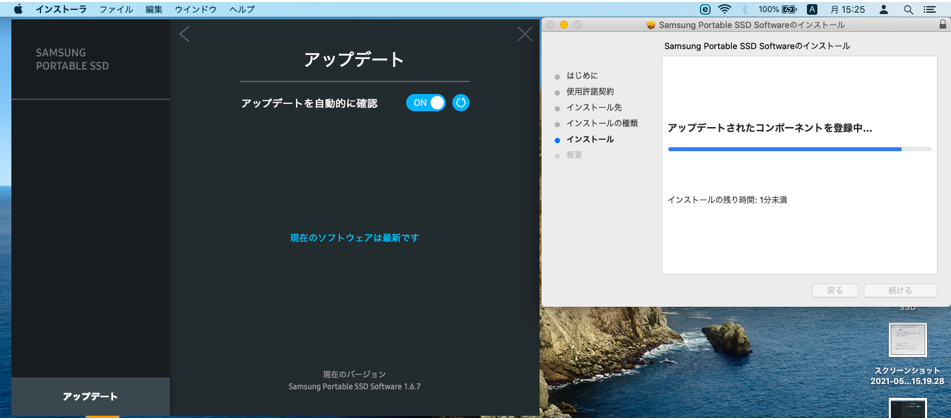Click the user account icon in menu bar
This screenshot has height=420, width=951.
coord(884,9)
